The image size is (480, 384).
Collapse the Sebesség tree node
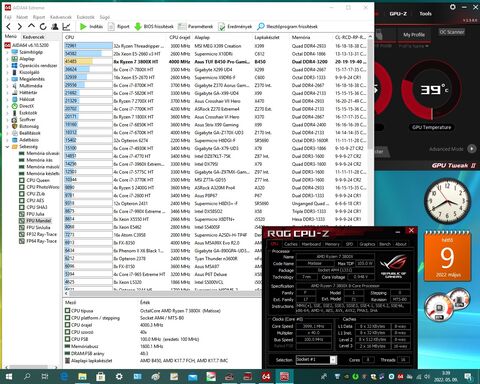[8, 147]
